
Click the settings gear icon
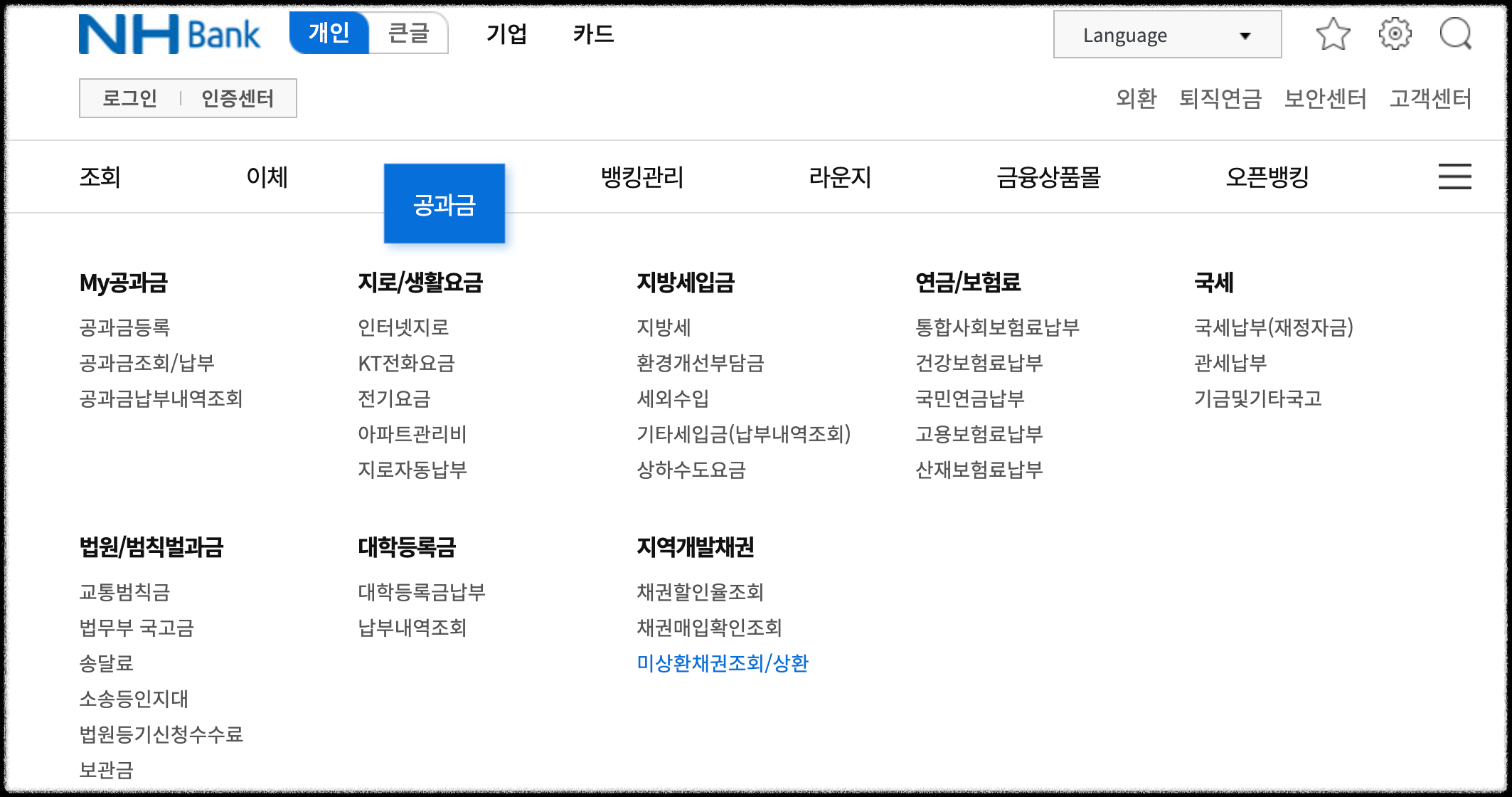pyautogui.click(x=1395, y=33)
